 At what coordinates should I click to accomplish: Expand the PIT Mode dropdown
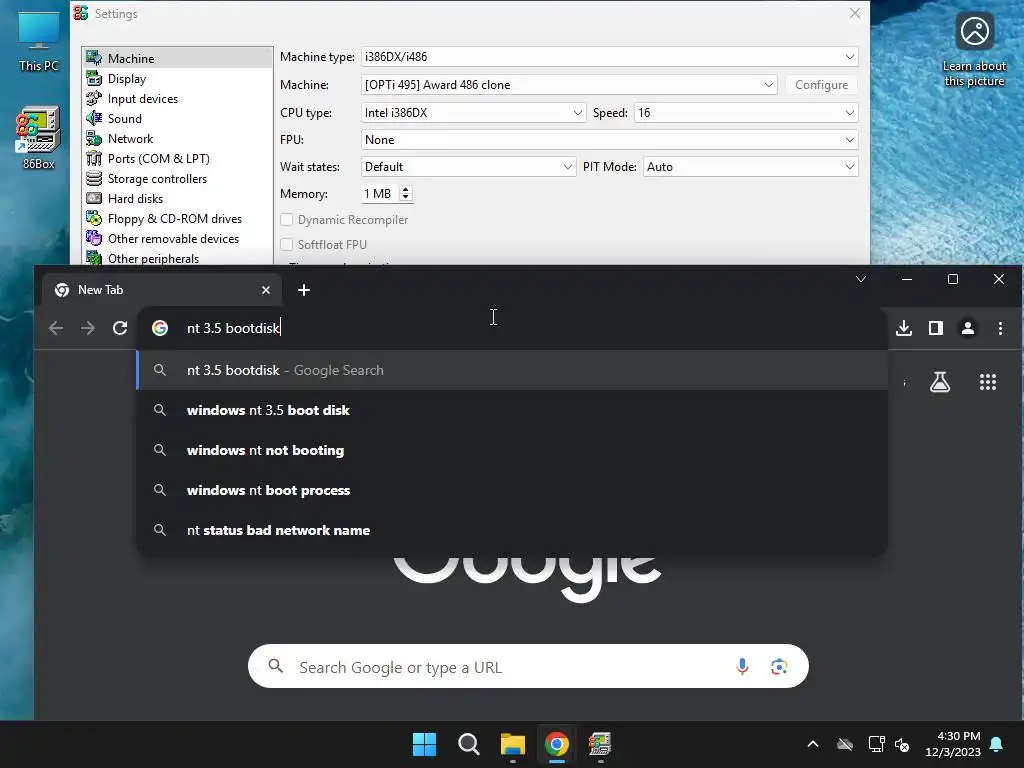[x=750, y=167]
